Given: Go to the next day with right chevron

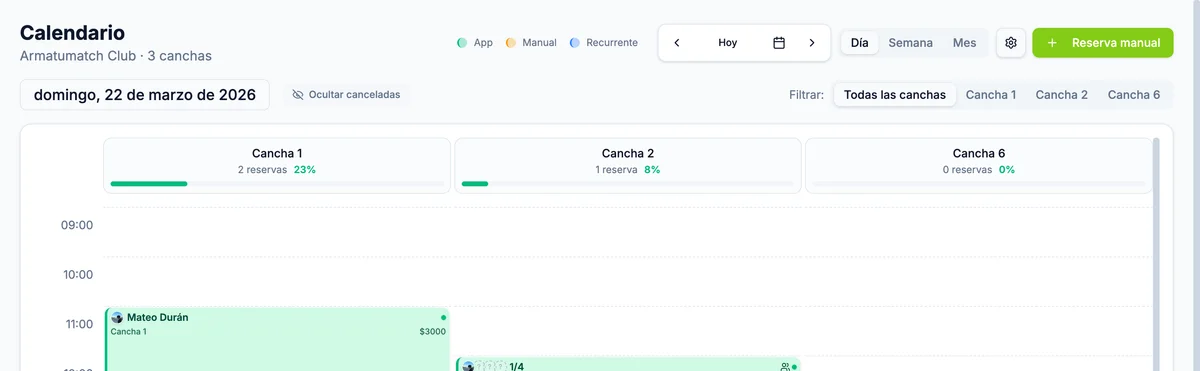Looking at the screenshot, I should tap(812, 43).
